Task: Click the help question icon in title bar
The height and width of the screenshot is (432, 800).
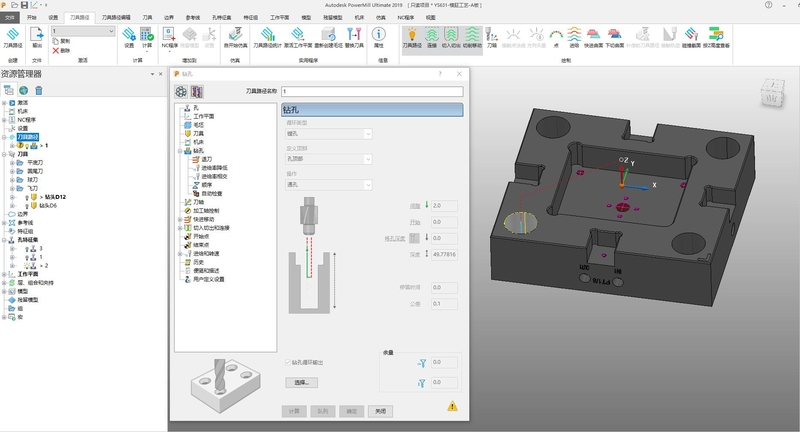Action: [x=768, y=5]
